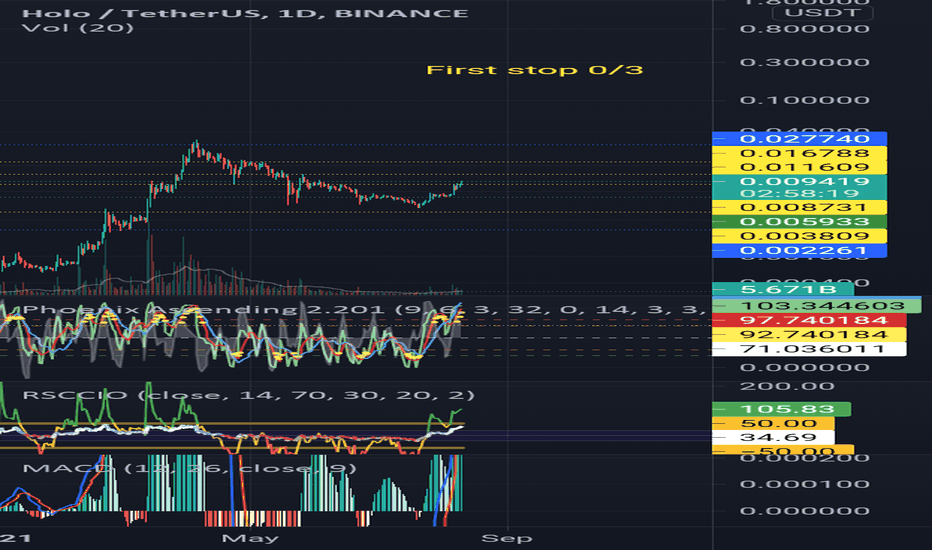
Task: Click the white 34.69 RSCCIO value
Action: 773,438
